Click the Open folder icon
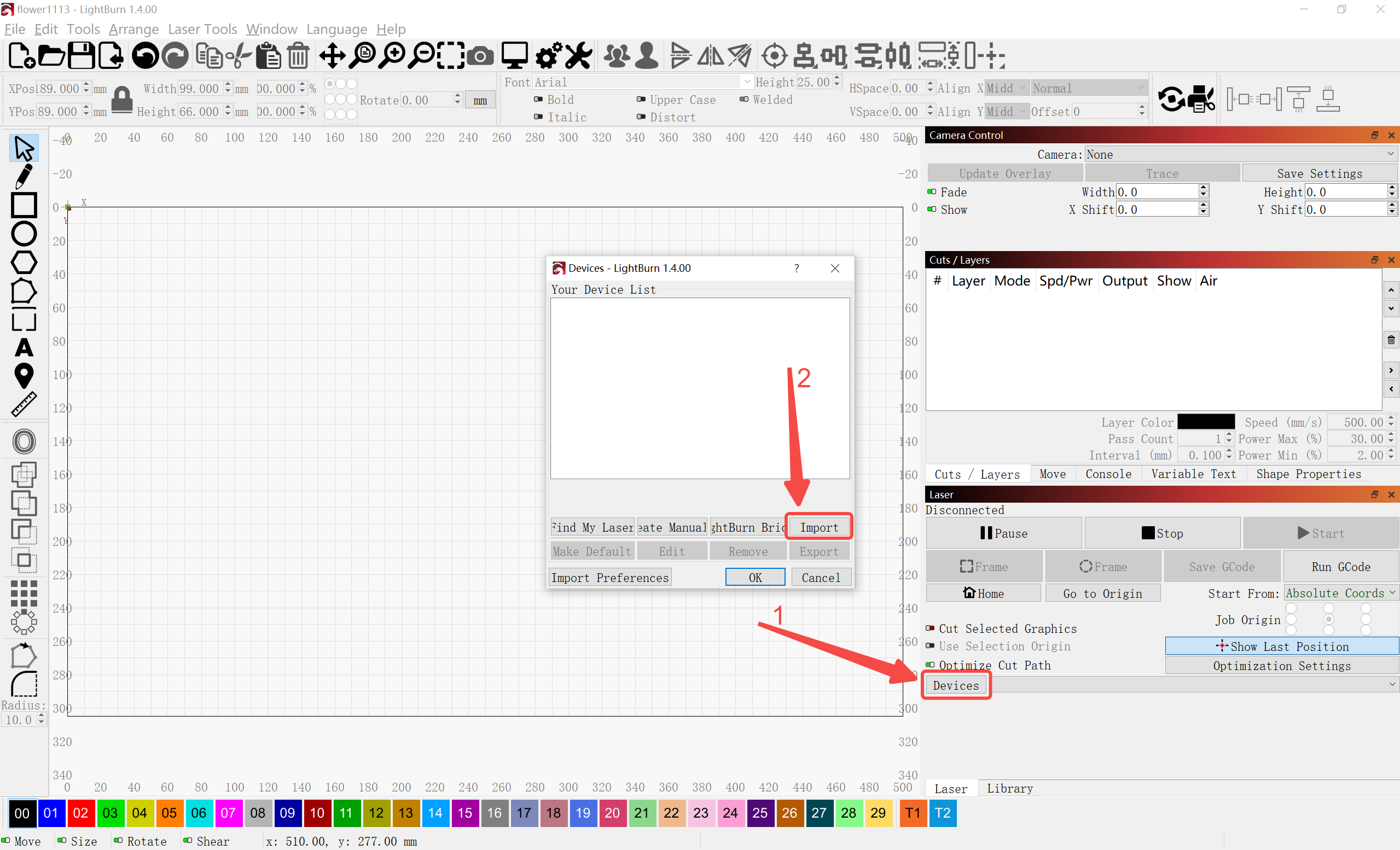 51,56
